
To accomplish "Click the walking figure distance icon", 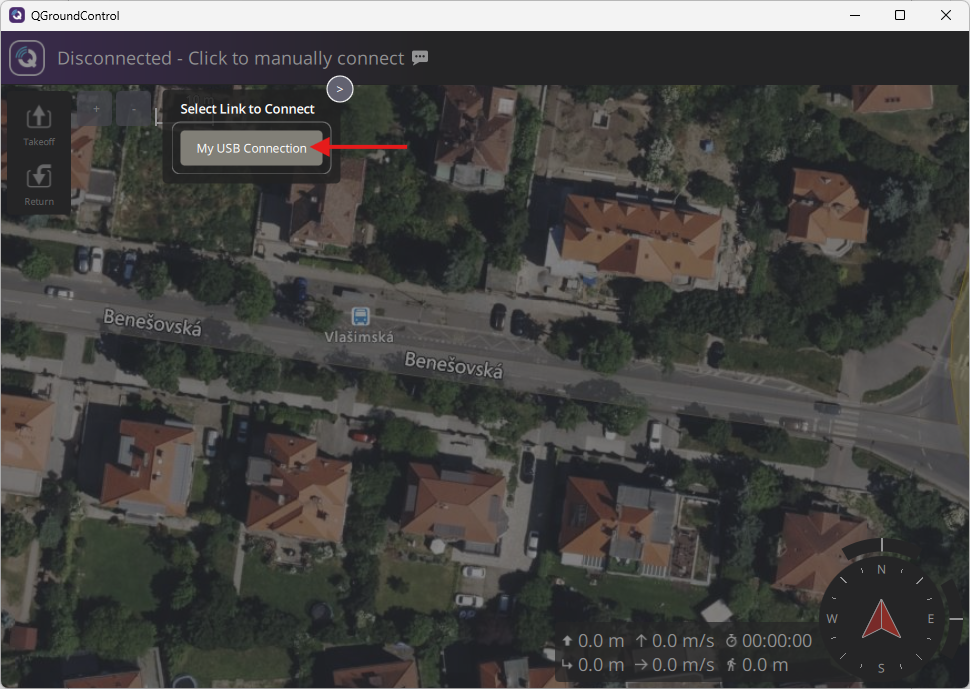I will click(x=732, y=665).
